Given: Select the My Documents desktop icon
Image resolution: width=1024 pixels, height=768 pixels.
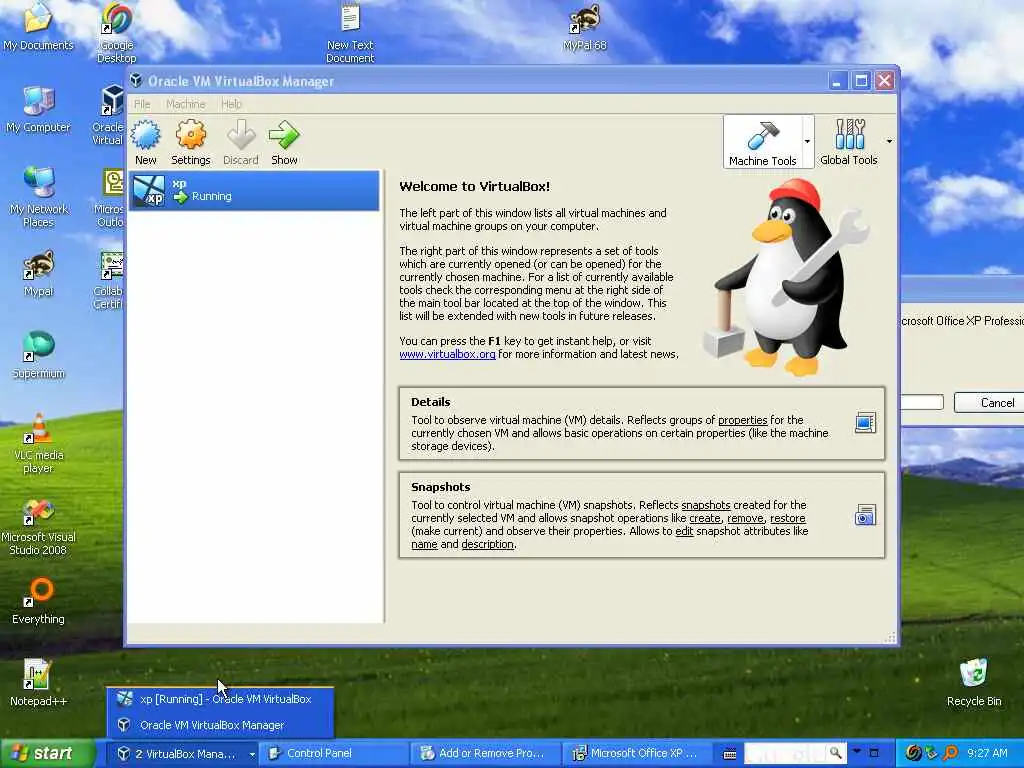Looking at the screenshot, I should pyautogui.click(x=38, y=26).
